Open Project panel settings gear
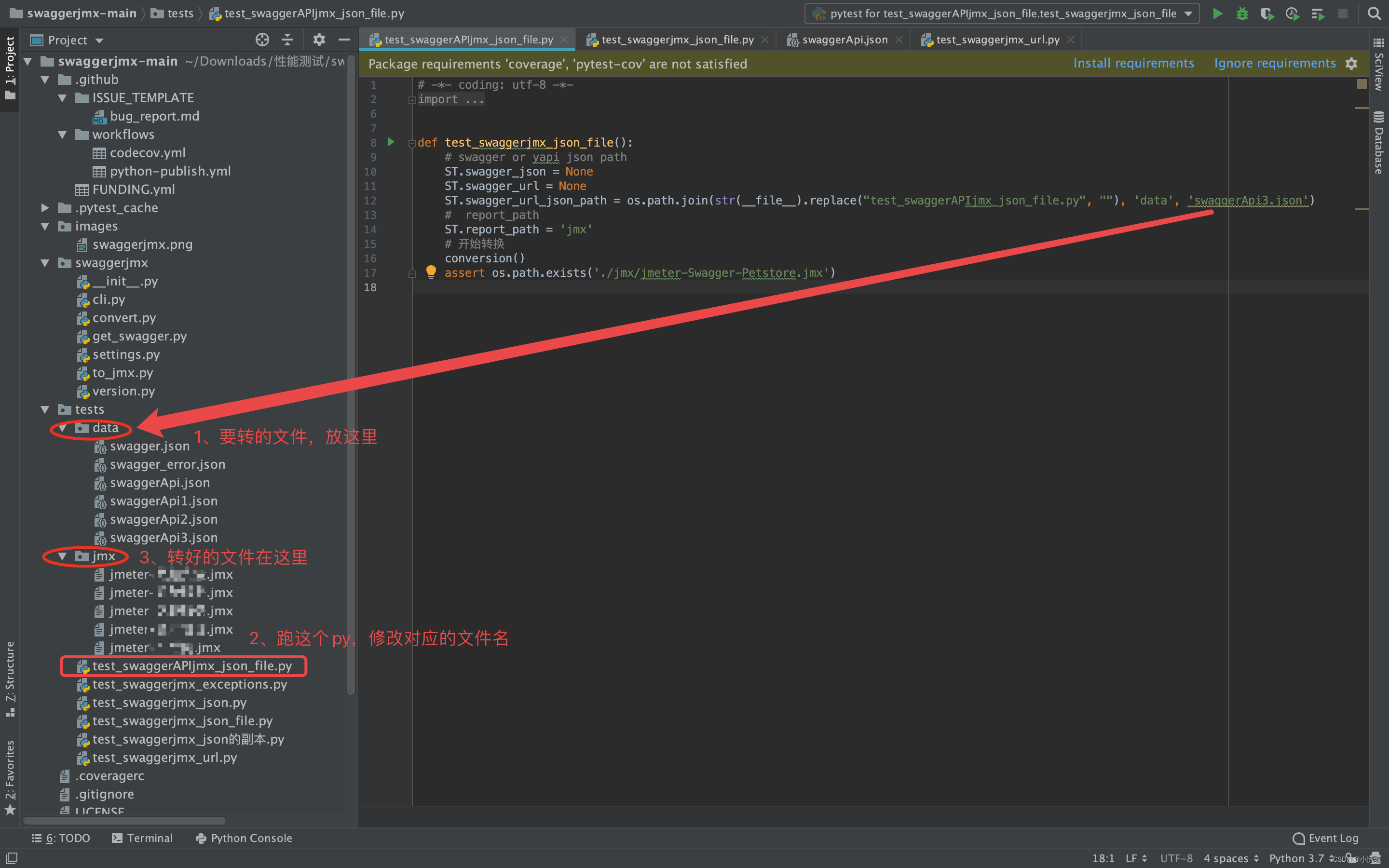Screen dimensions: 1389x868 pos(319,40)
